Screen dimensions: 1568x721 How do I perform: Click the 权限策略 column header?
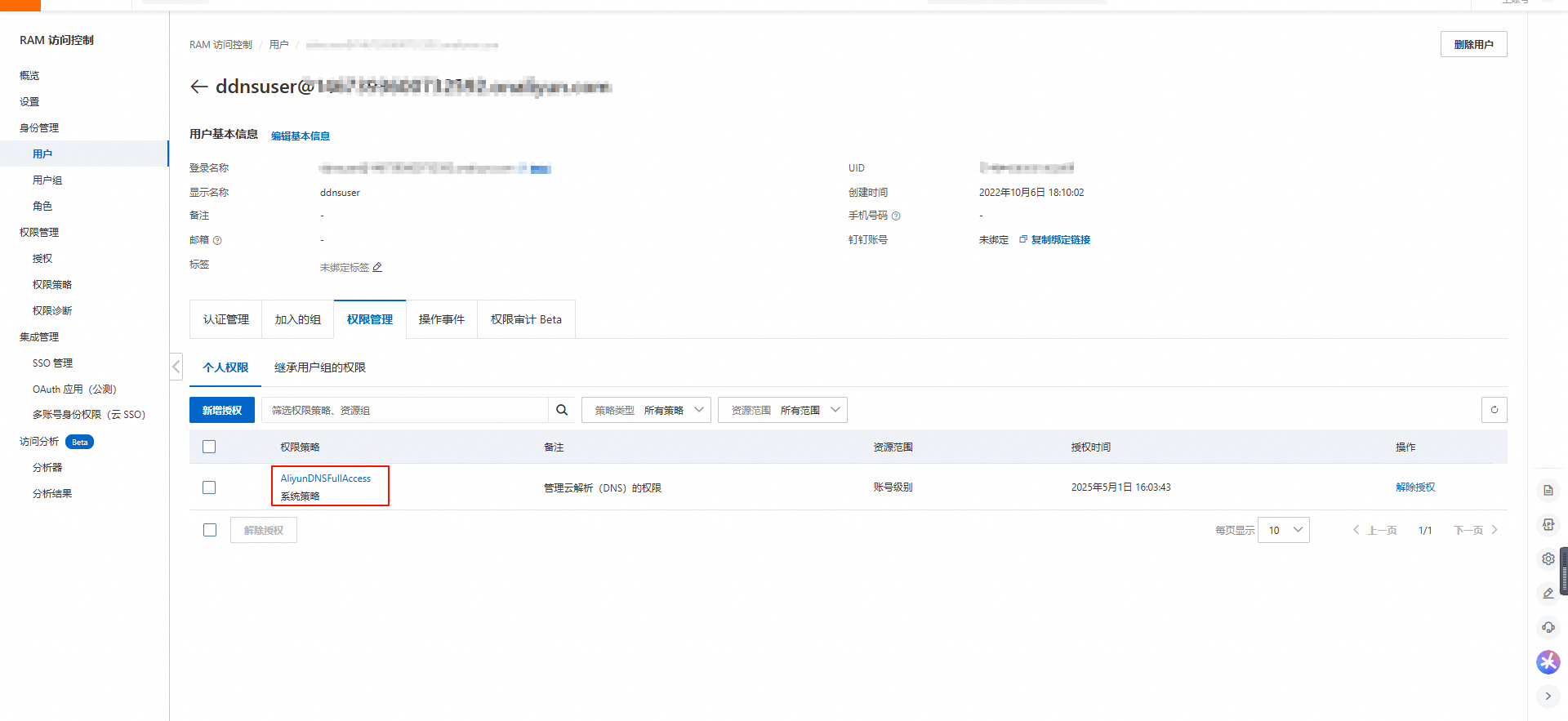[x=300, y=447]
